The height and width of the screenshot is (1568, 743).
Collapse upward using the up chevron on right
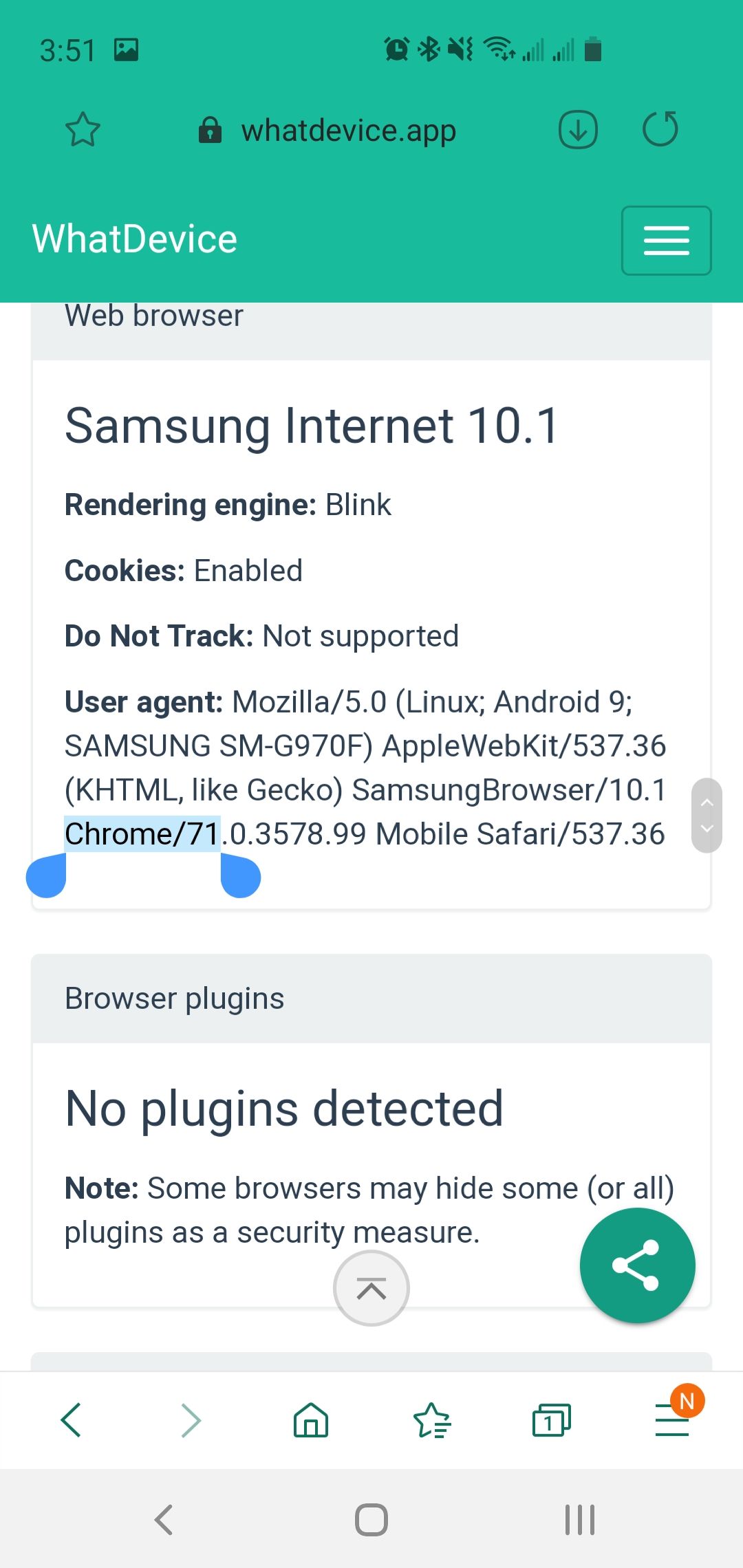coord(706,801)
